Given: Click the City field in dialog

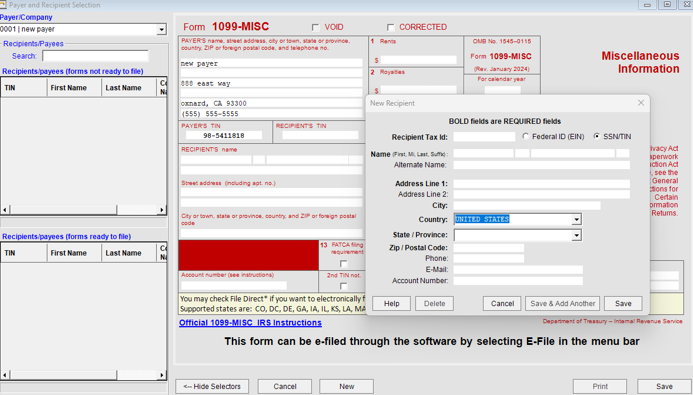Looking at the screenshot, I should 527,205.
